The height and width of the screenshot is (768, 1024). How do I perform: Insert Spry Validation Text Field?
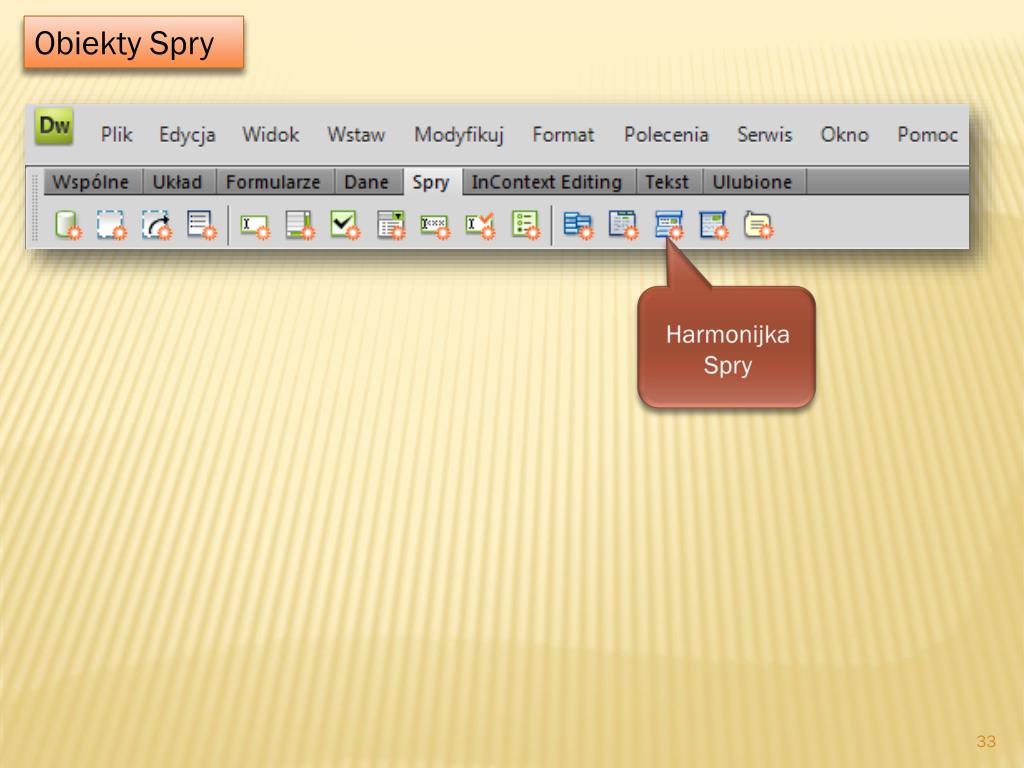pos(255,227)
